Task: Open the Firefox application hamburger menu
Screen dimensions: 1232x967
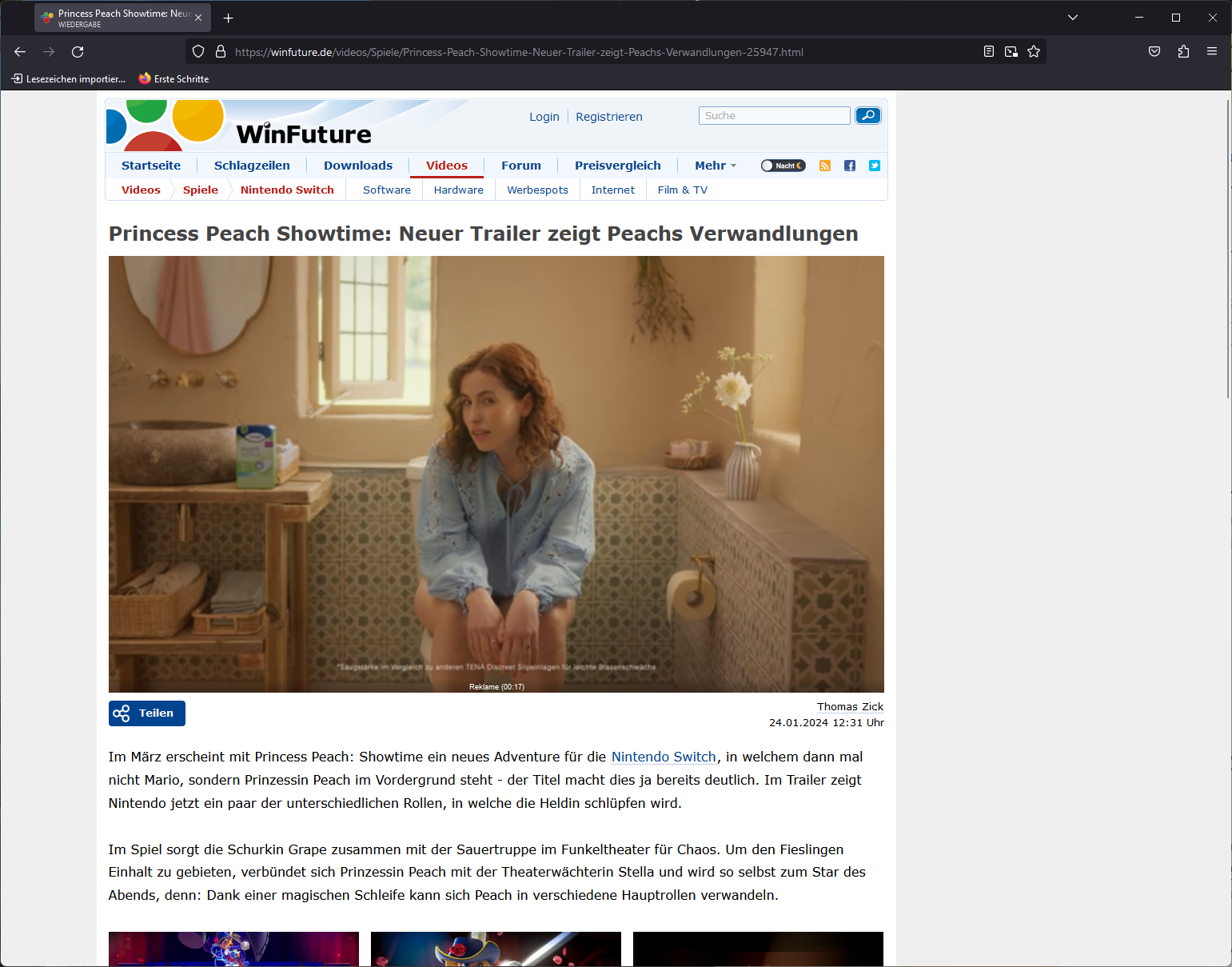Action: coord(1212,52)
